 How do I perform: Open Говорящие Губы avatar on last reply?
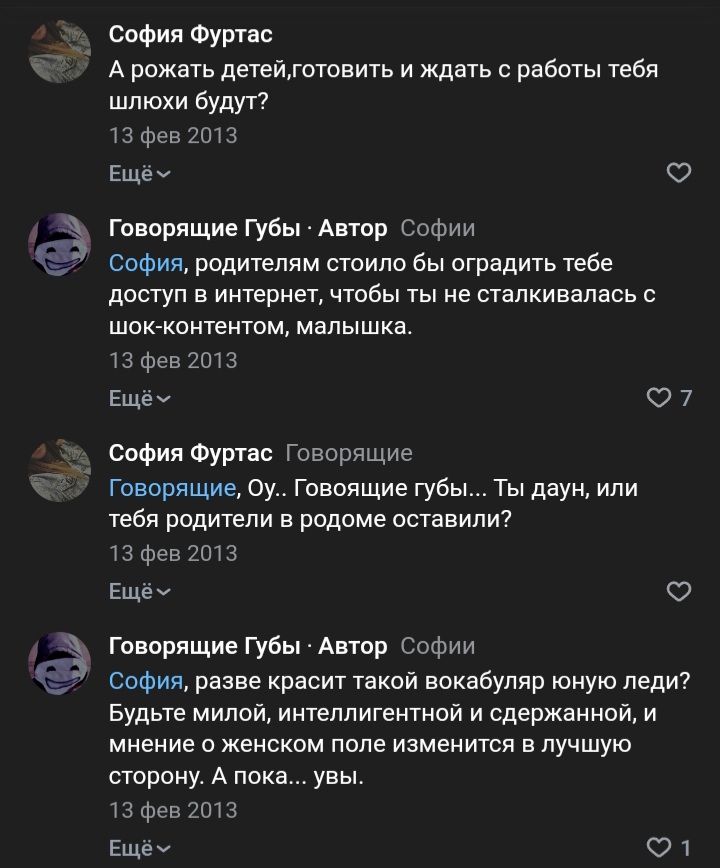coord(60,662)
